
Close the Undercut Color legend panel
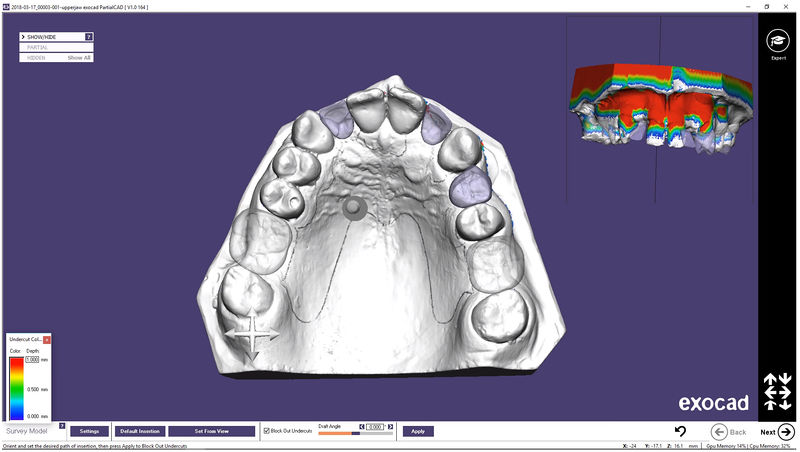click(x=46, y=339)
